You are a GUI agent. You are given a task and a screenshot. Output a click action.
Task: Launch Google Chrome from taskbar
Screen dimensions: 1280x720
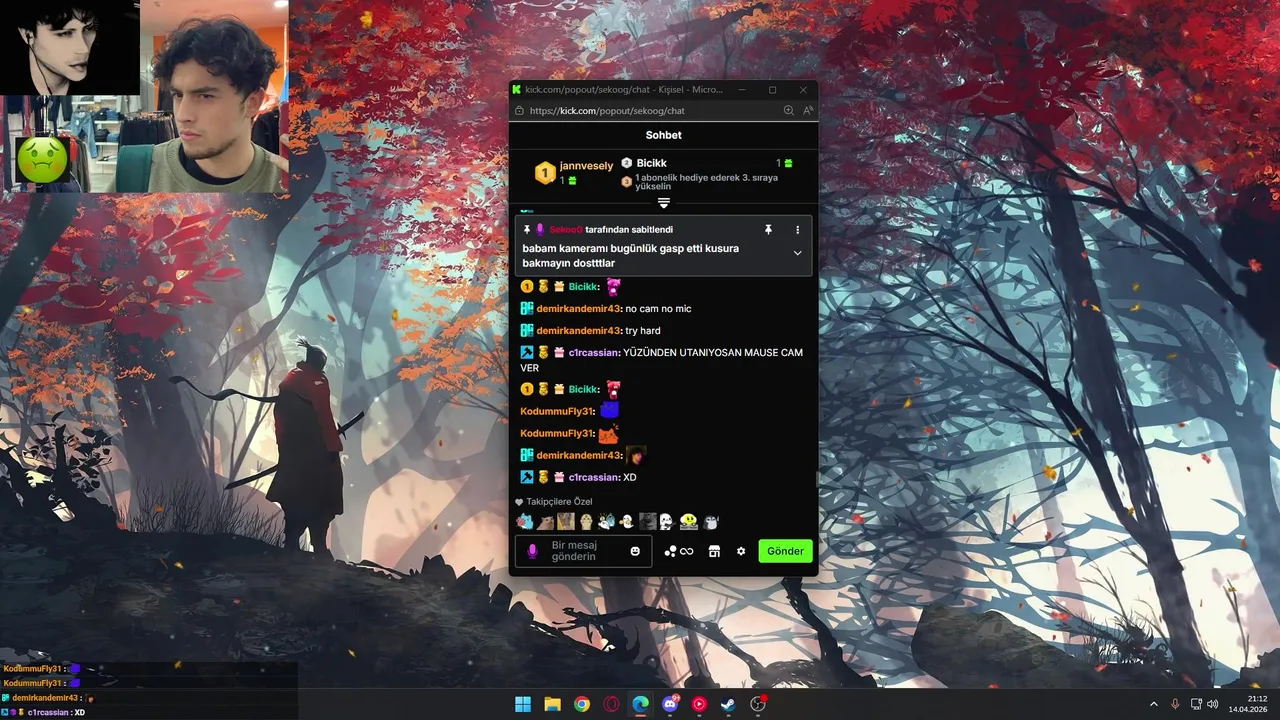(x=582, y=704)
